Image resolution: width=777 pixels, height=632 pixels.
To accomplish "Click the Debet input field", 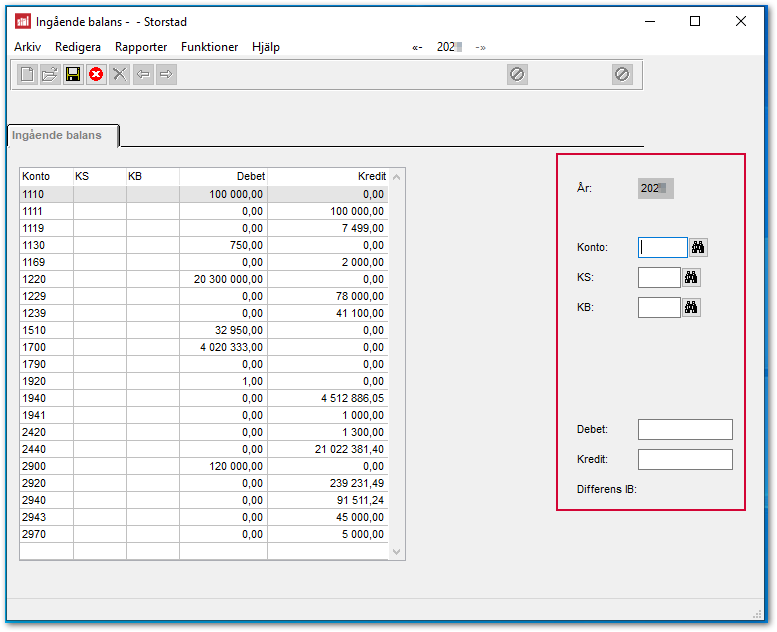I will 685,429.
